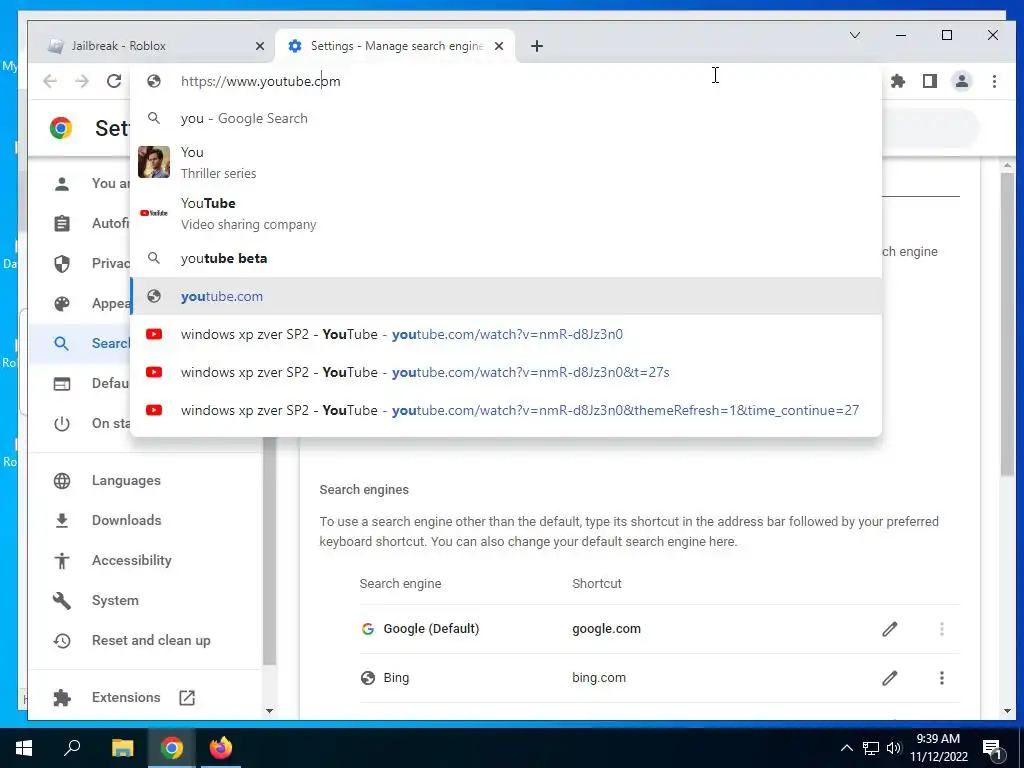Open the Languages settings section
The height and width of the screenshot is (768, 1024).
coord(126,480)
